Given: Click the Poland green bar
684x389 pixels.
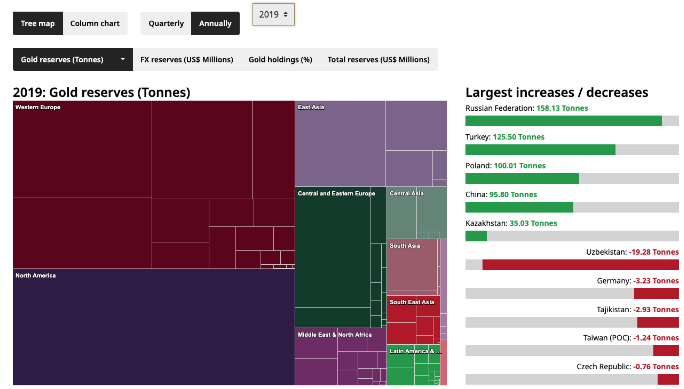Looking at the screenshot, I should coord(522,178).
